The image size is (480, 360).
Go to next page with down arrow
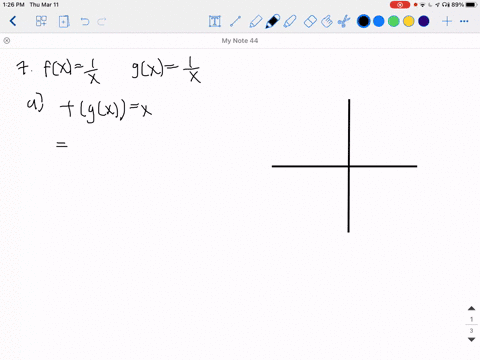click(471, 340)
